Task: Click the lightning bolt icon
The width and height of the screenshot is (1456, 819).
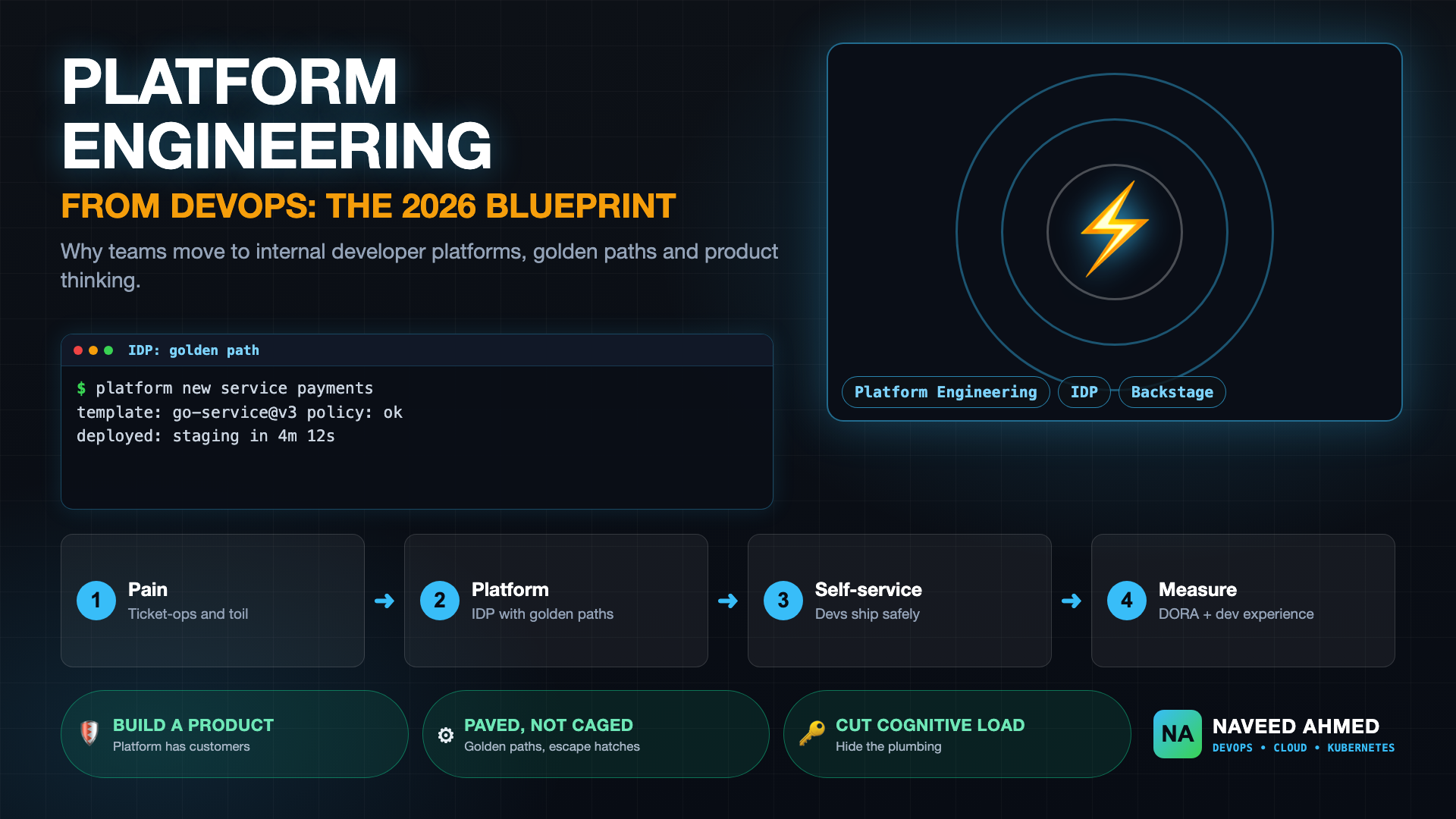Action: (x=1114, y=230)
